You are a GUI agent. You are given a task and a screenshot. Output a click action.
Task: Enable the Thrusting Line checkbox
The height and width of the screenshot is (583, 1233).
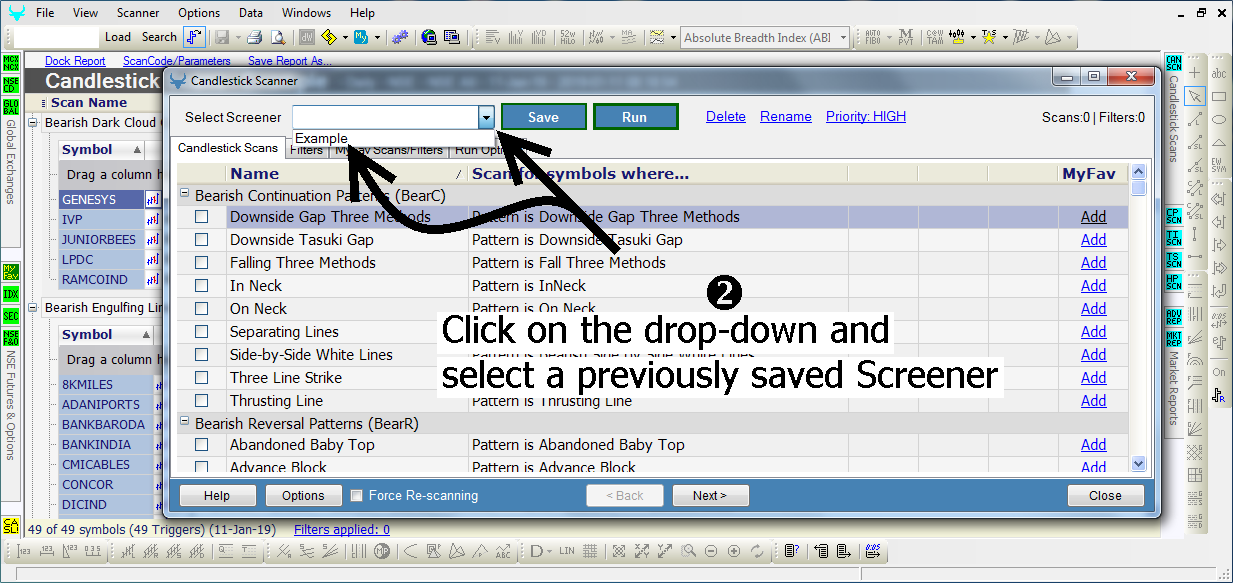[202, 401]
